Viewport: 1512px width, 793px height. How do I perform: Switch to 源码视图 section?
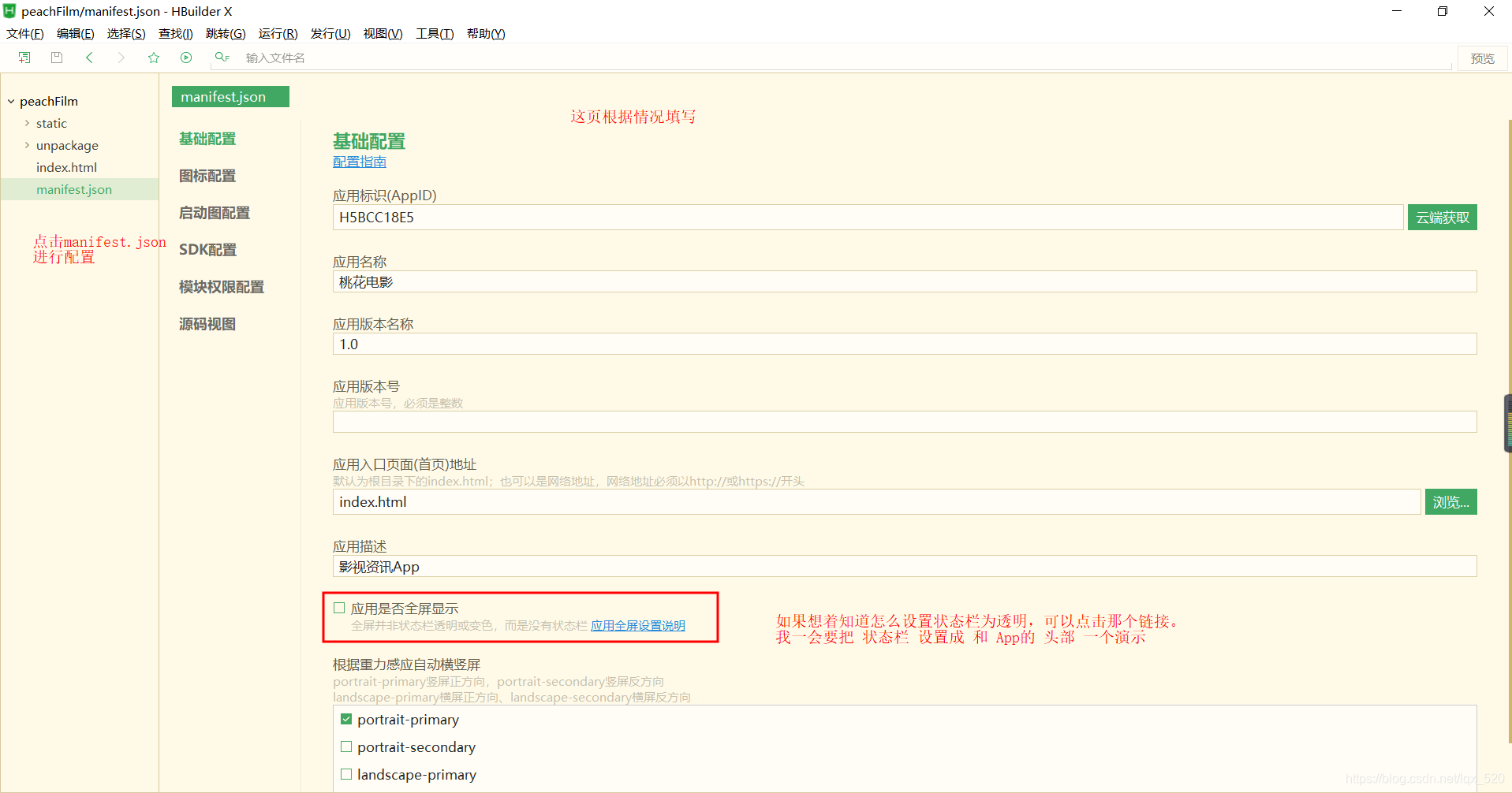click(x=207, y=324)
